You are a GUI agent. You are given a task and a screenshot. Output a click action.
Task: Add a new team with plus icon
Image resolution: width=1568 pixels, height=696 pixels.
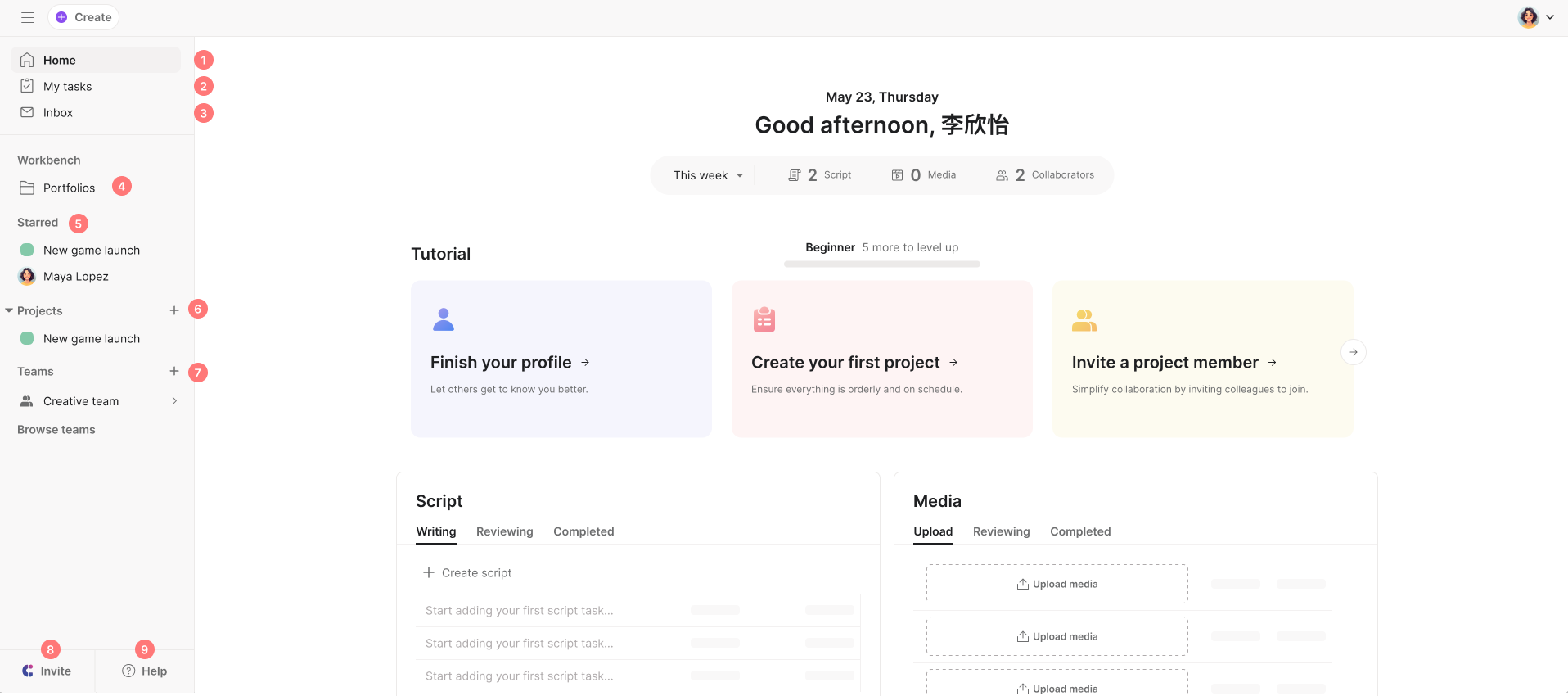(174, 371)
